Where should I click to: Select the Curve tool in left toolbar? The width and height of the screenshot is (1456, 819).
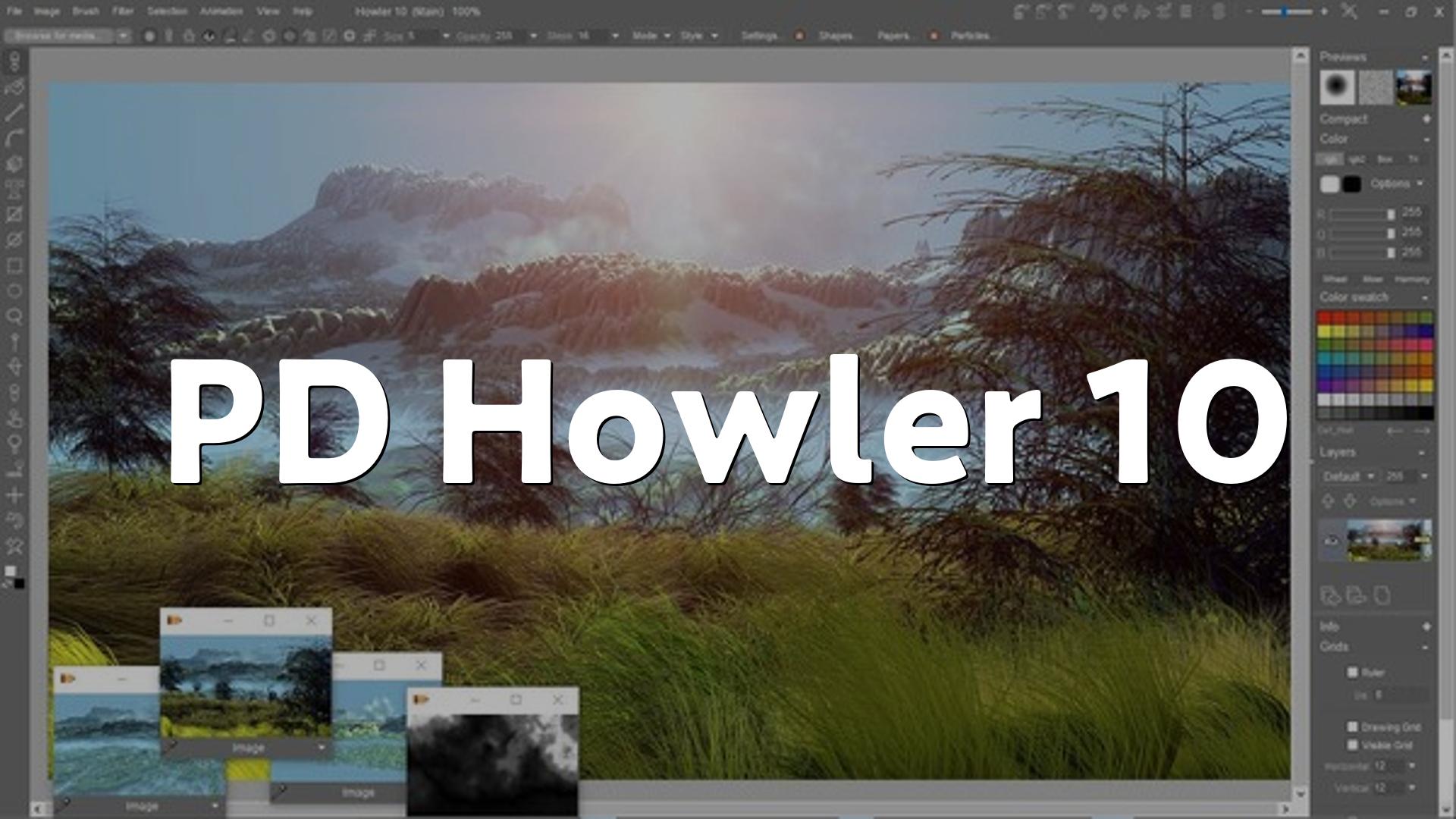(x=14, y=138)
